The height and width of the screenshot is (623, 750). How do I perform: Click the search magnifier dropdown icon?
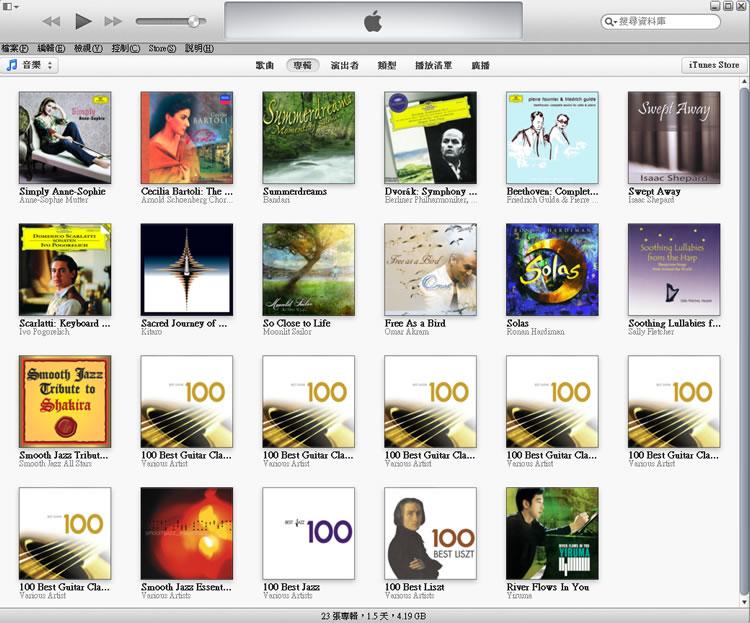pos(610,22)
